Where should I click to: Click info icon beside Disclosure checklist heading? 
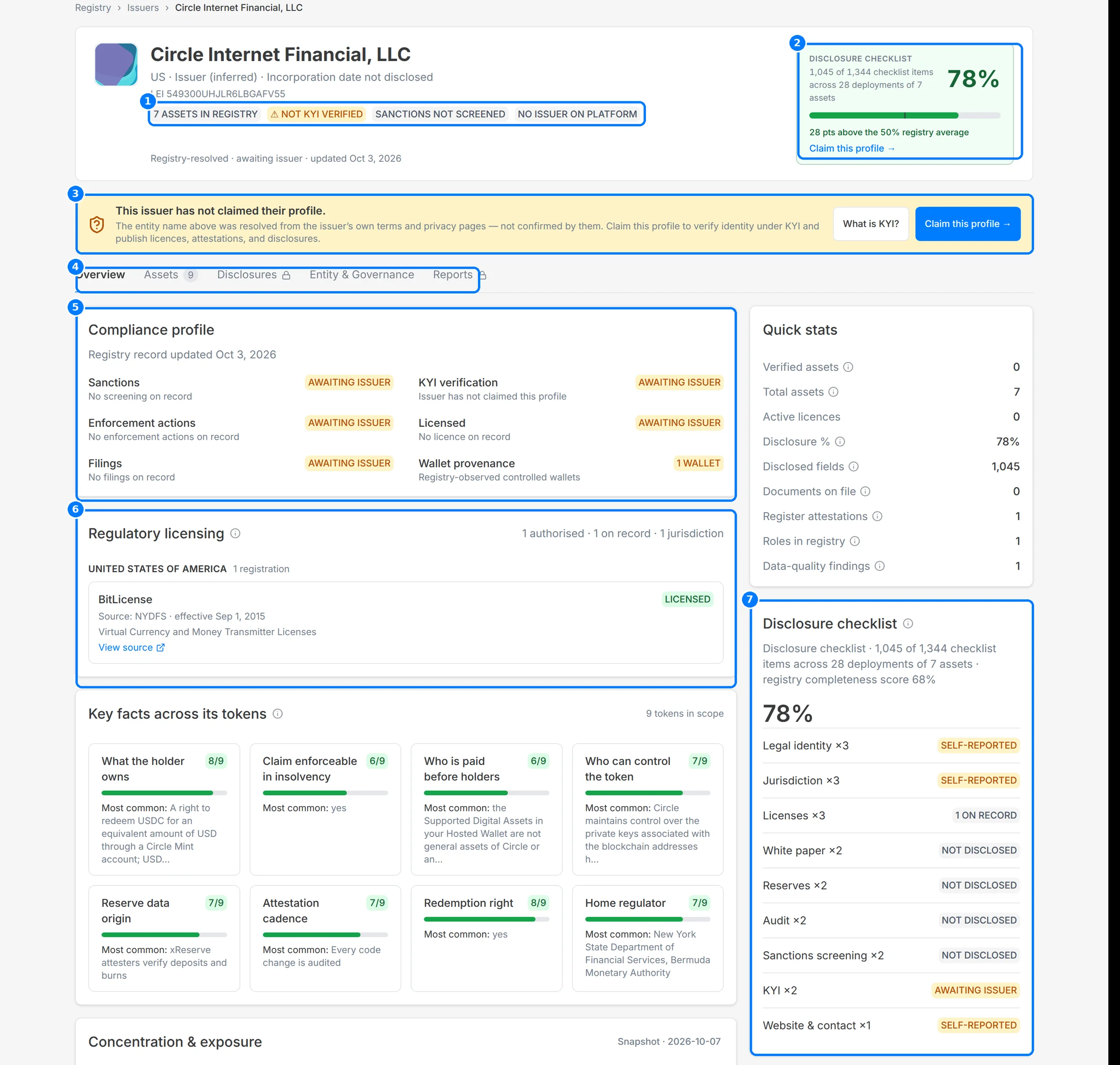coord(908,623)
